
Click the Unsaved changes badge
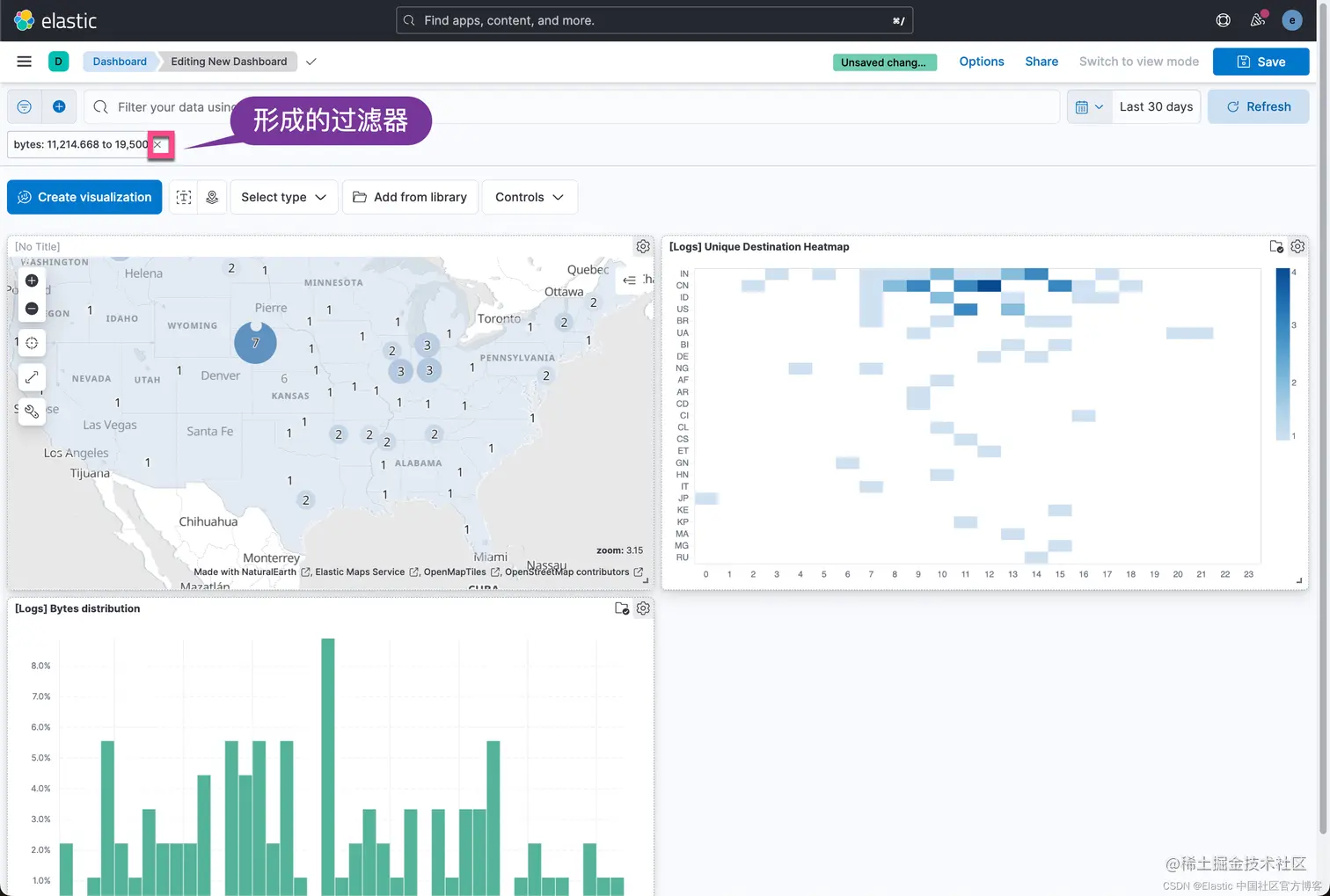pyautogui.click(x=884, y=62)
